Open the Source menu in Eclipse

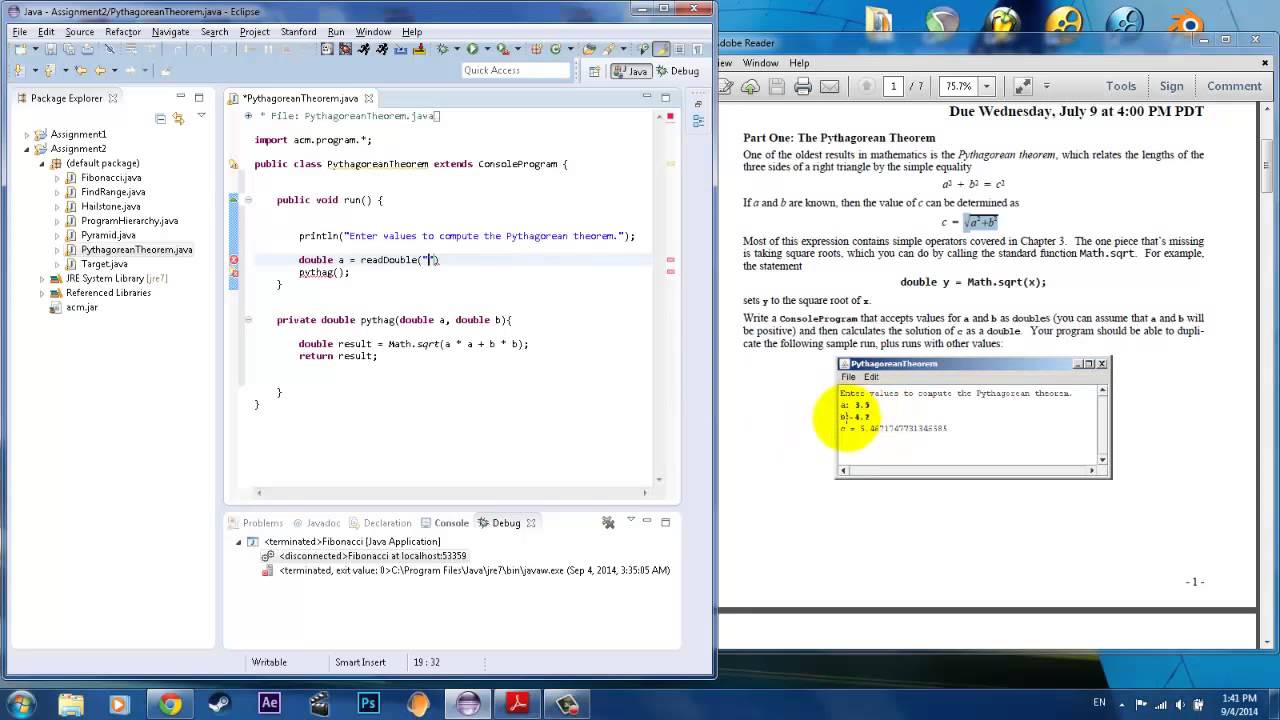(x=79, y=32)
